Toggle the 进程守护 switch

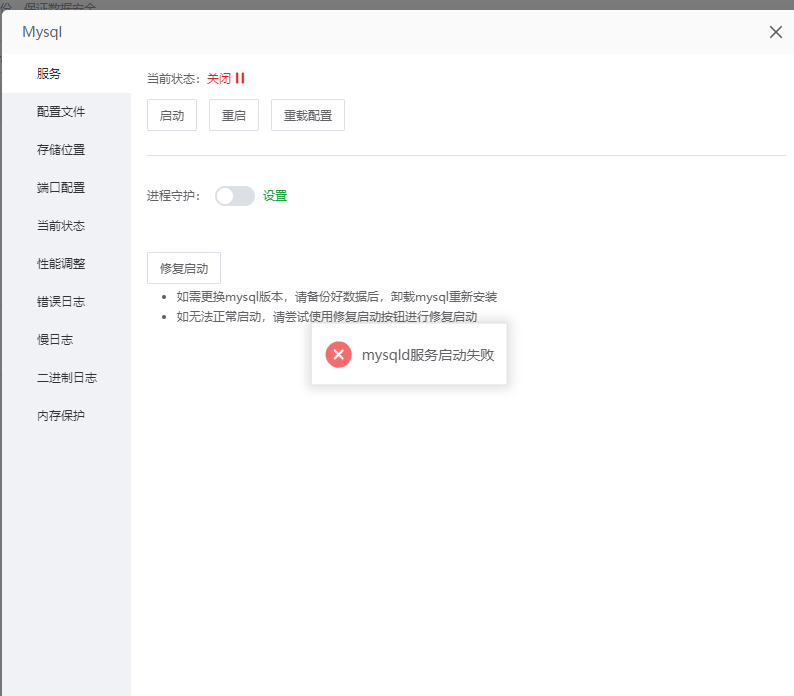point(235,196)
